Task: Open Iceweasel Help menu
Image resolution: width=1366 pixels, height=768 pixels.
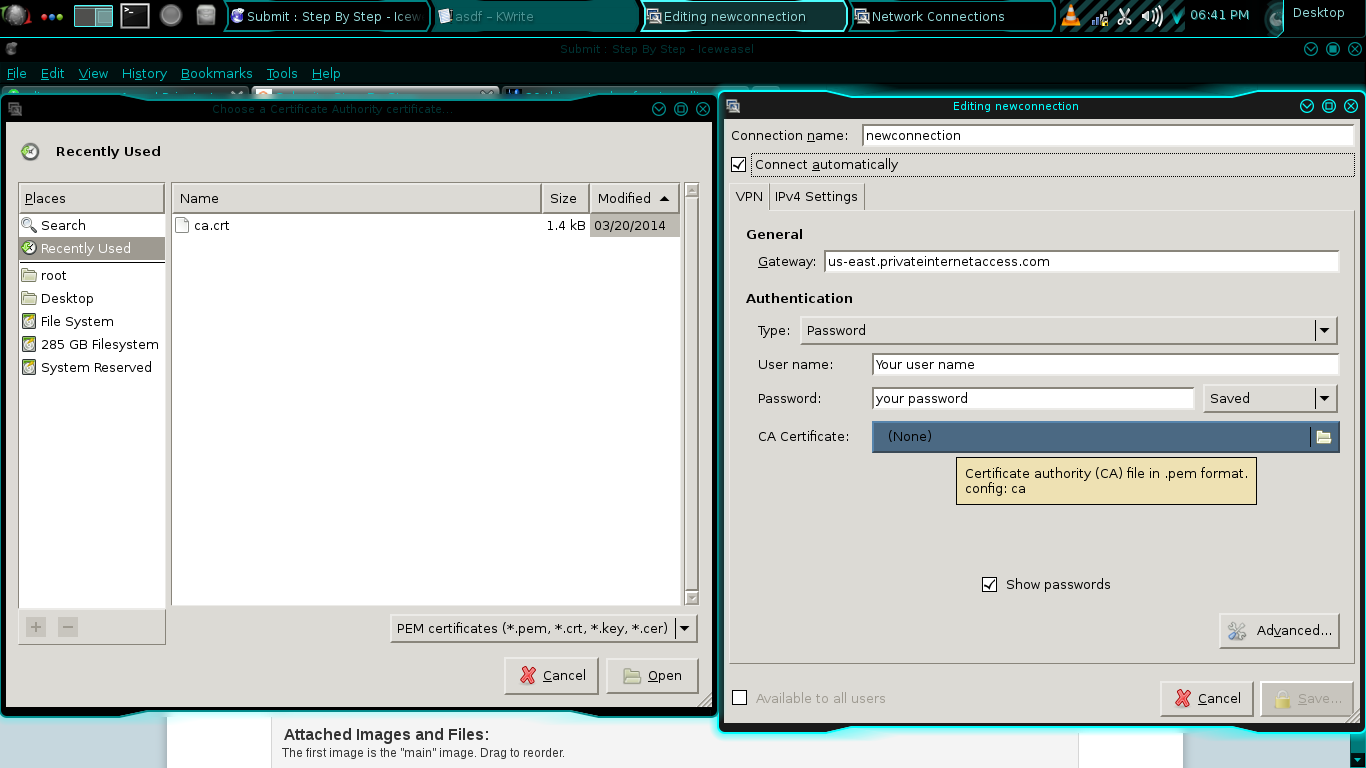Action: (x=326, y=73)
